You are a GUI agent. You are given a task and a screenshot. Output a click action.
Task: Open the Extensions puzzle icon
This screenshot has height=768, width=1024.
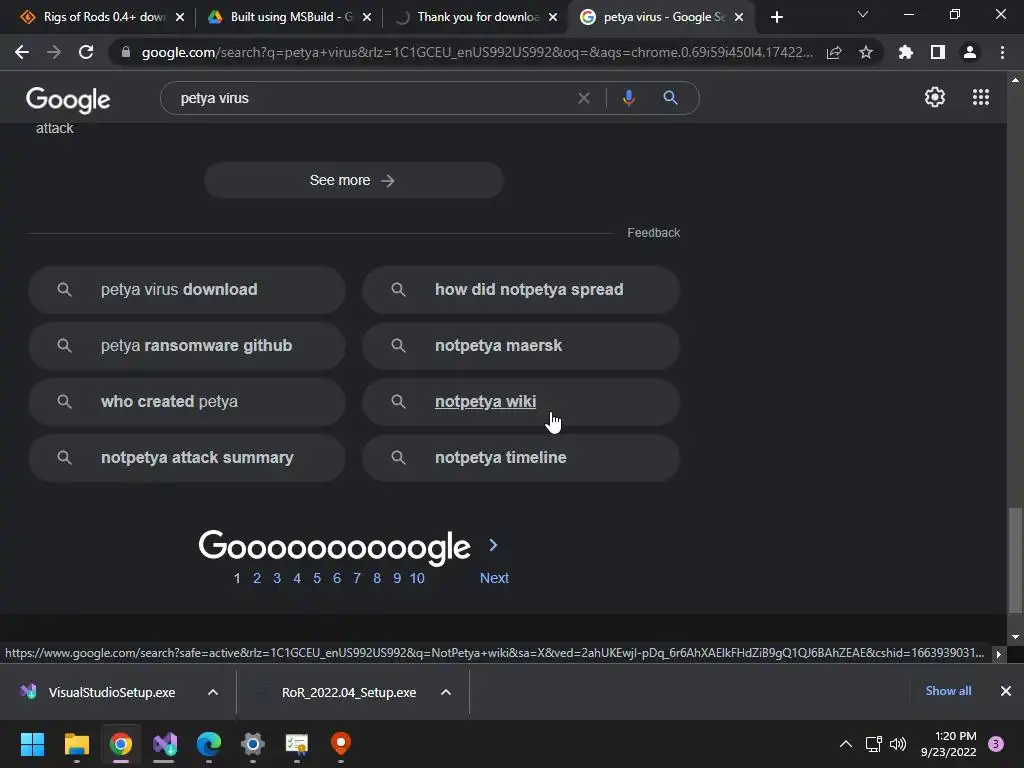click(906, 52)
